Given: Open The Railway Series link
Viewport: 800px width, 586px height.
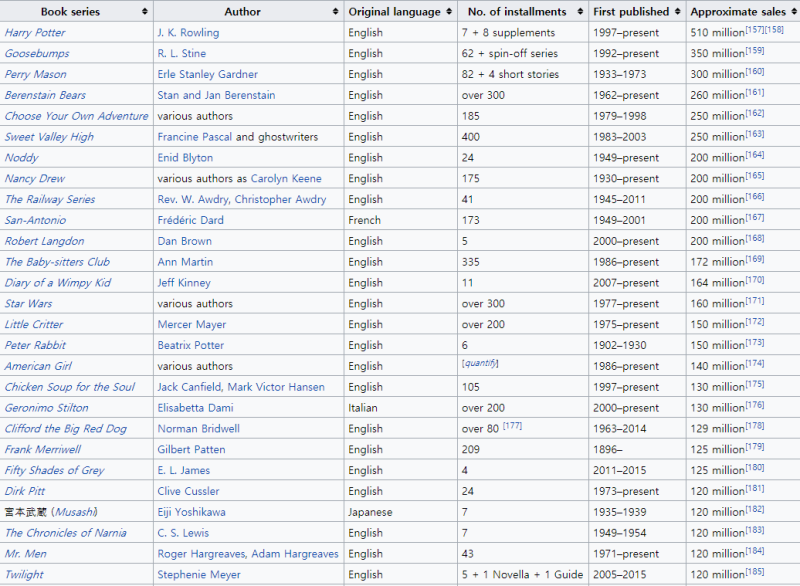Looking at the screenshot, I should tap(50, 199).
